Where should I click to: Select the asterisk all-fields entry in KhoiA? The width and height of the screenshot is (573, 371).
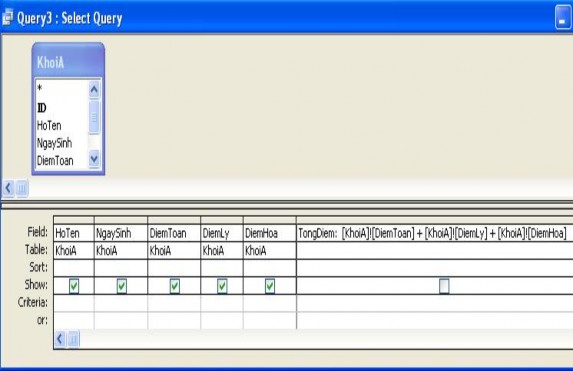(40, 88)
